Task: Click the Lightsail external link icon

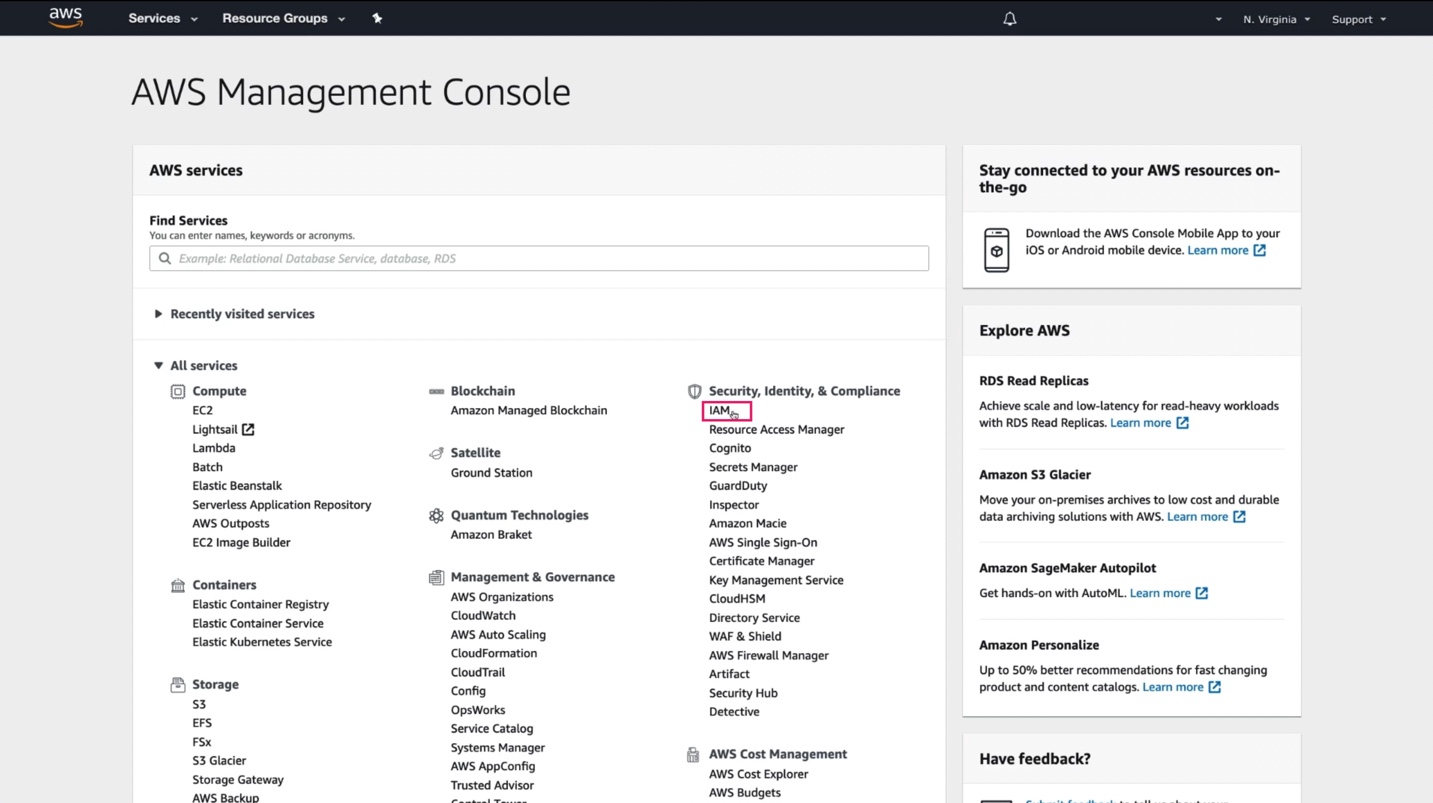Action: click(248, 429)
